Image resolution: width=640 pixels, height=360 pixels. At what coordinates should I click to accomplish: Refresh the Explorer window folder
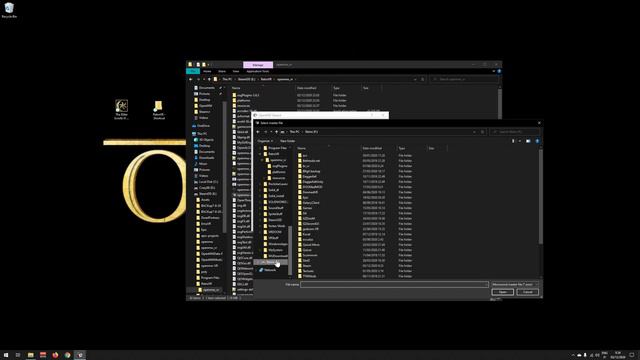(x=423, y=79)
